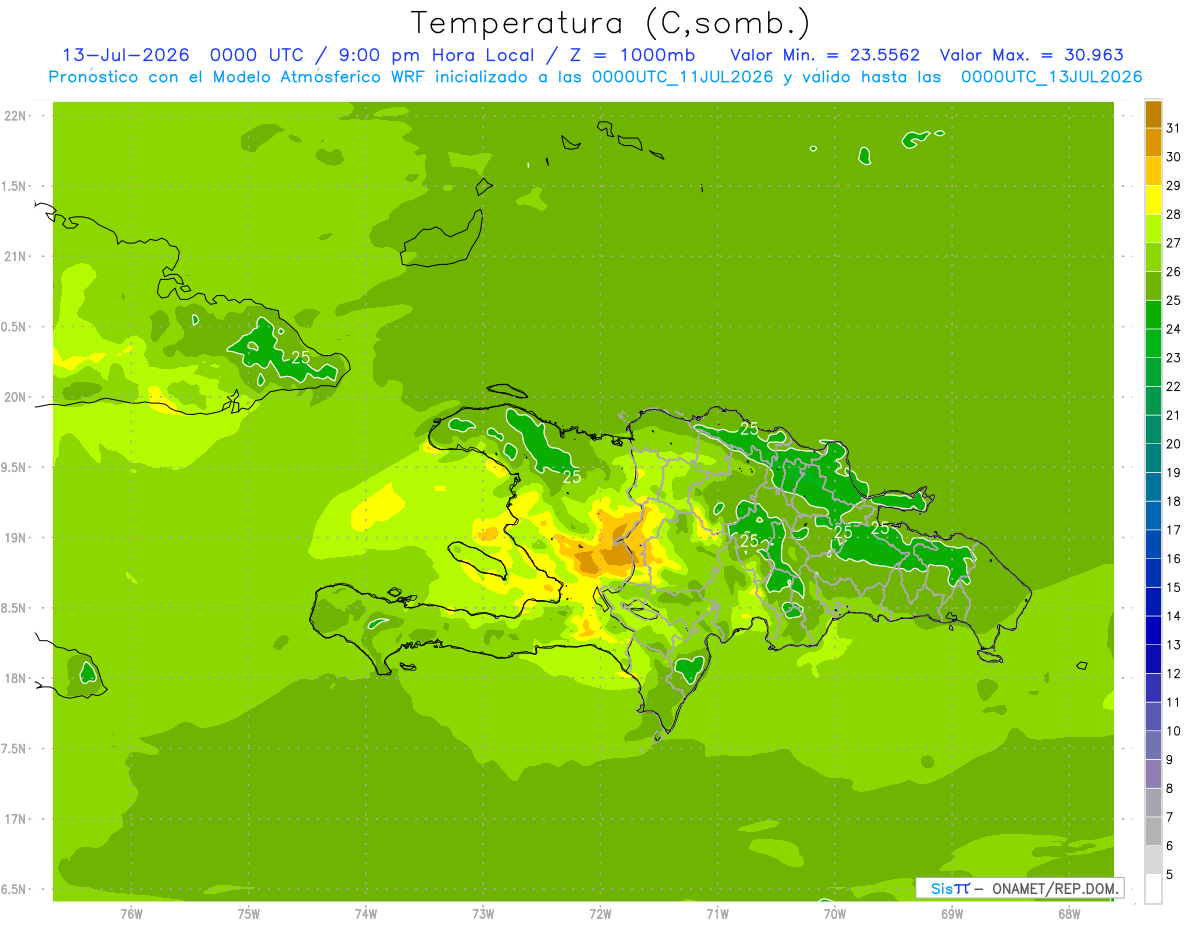Screen dimensions: 1200x927
Task: Pick the brown-orange swatch above 31 on colorbar
Action: (x=1153, y=113)
